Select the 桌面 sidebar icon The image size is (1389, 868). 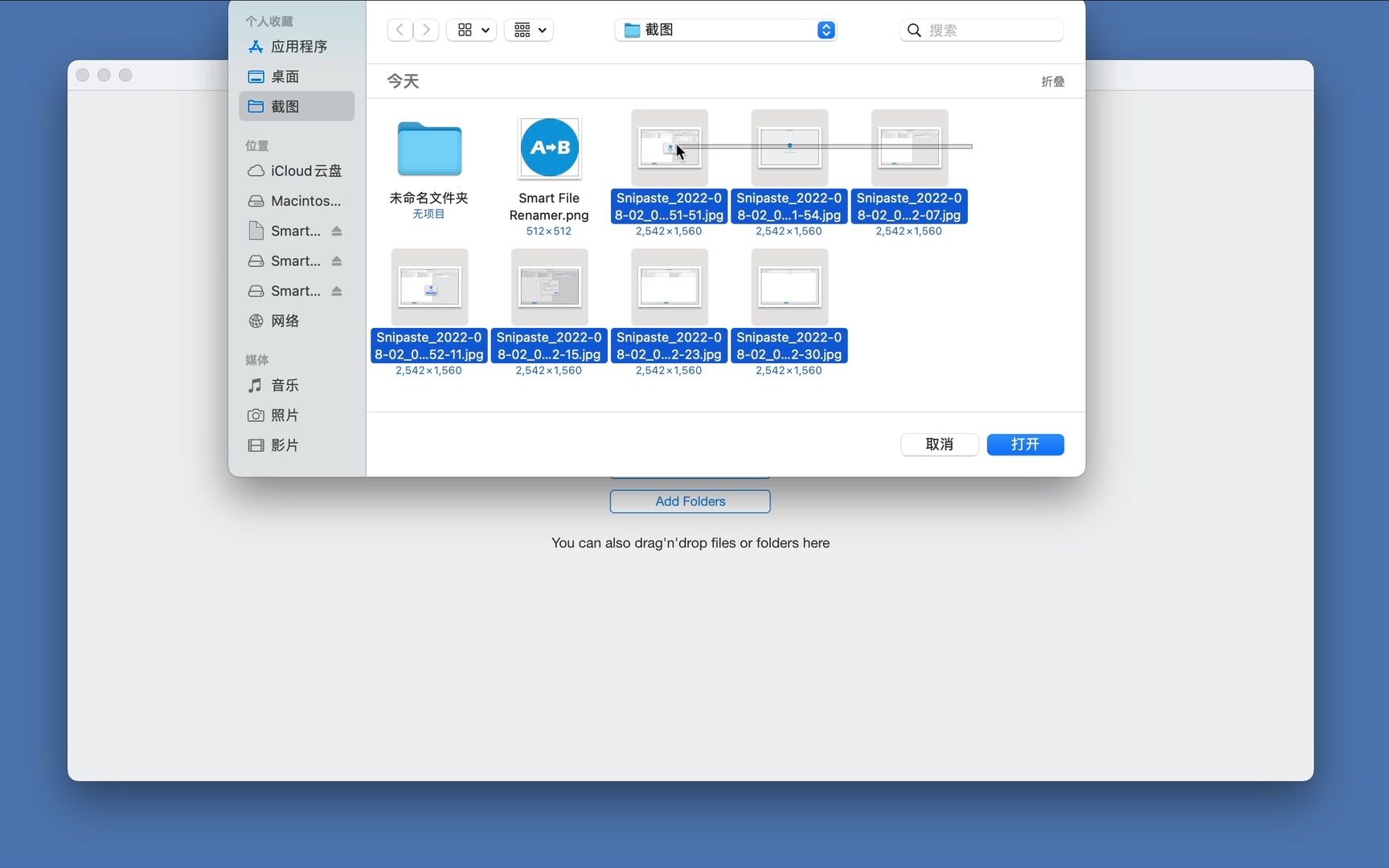click(x=286, y=76)
